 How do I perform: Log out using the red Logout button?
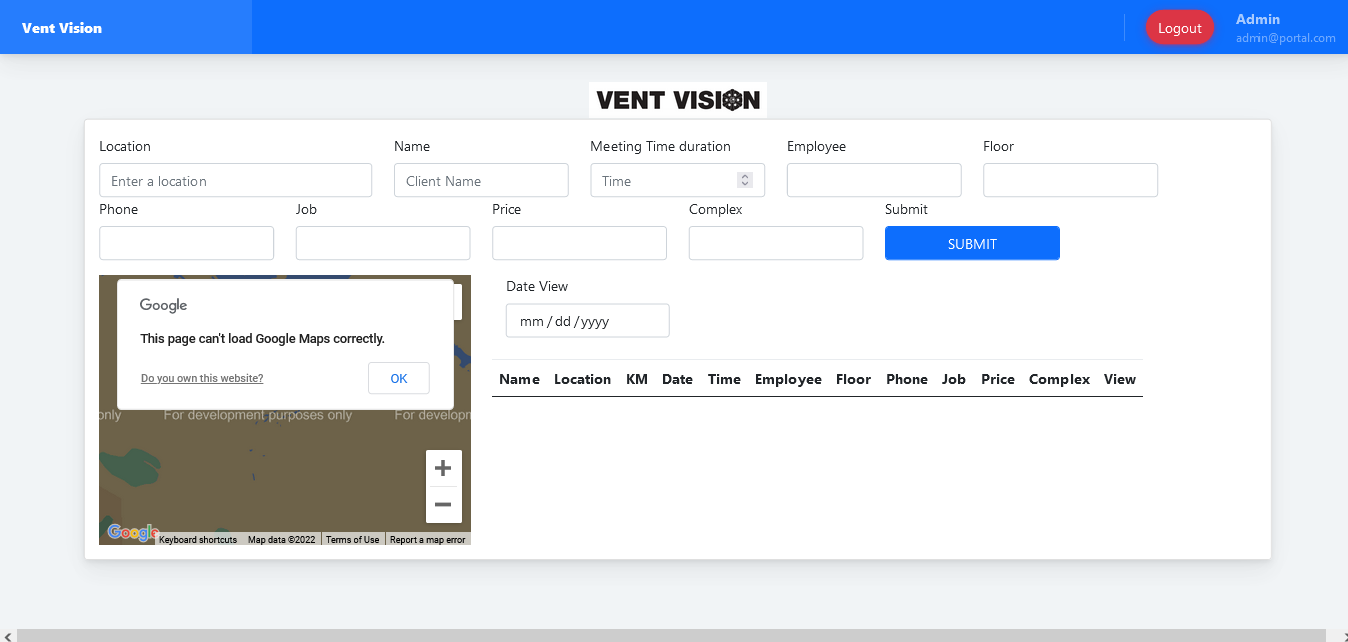click(1179, 28)
